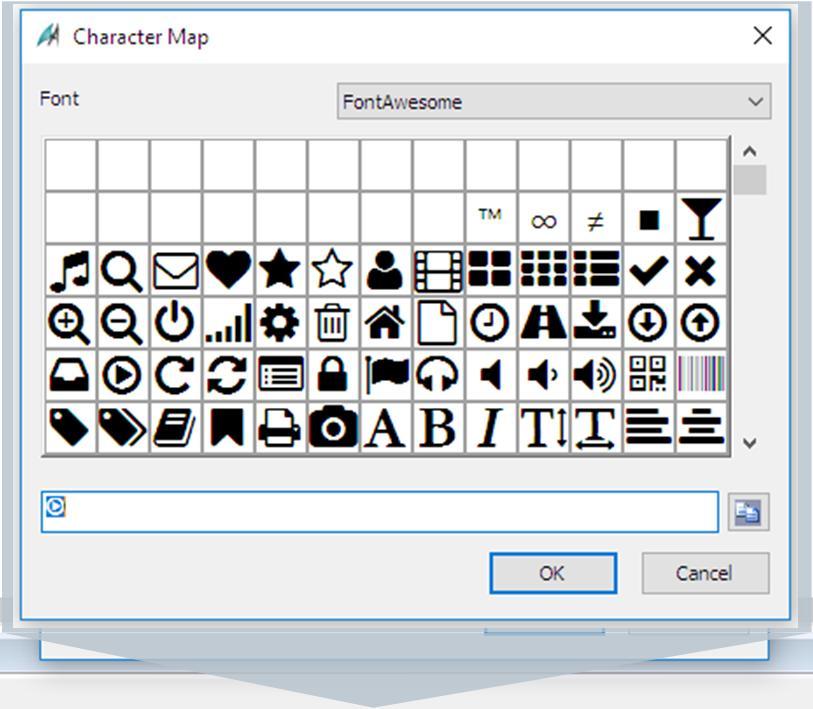Image resolution: width=813 pixels, height=709 pixels.
Task: Select the volume off speaker glyph
Action: tap(490, 376)
